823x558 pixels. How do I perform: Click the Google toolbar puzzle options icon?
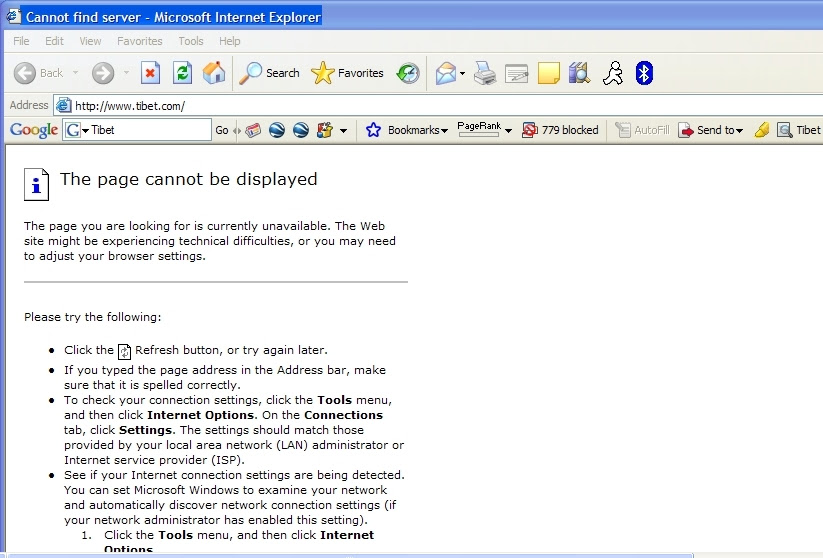point(325,130)
